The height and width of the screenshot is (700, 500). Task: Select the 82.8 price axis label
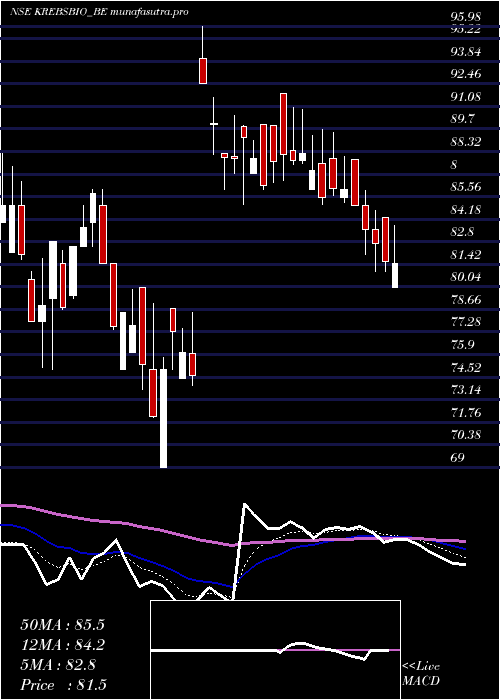(462, 232)
